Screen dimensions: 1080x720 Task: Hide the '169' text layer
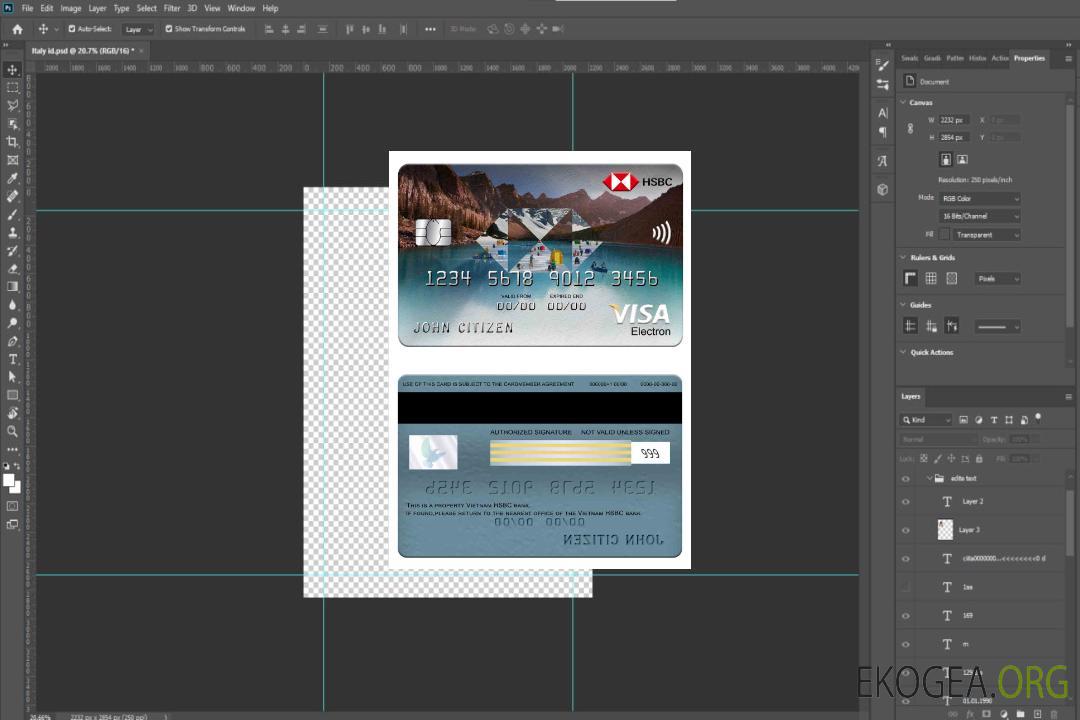(906, 616)
